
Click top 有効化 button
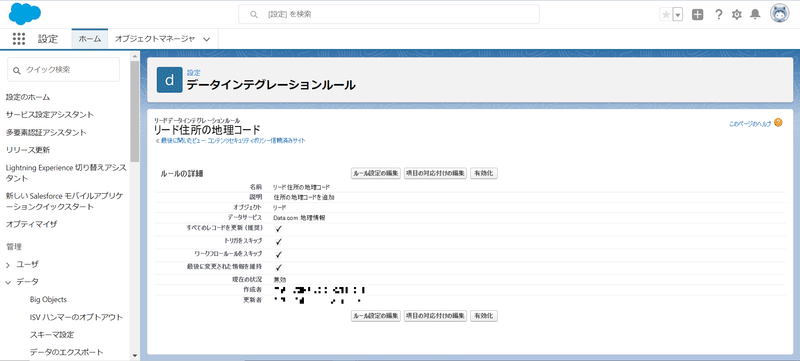[484, 173]
